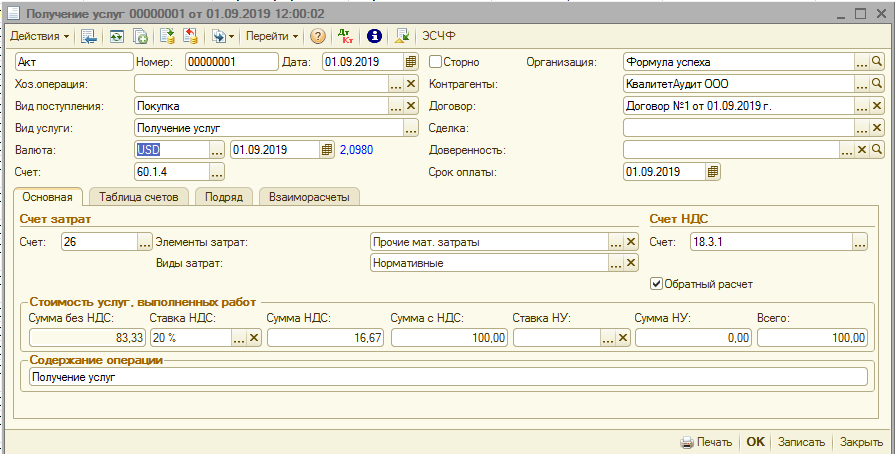Switch to the Таблица счетов tab
895x454 pixels.
(x=138, y=197)
